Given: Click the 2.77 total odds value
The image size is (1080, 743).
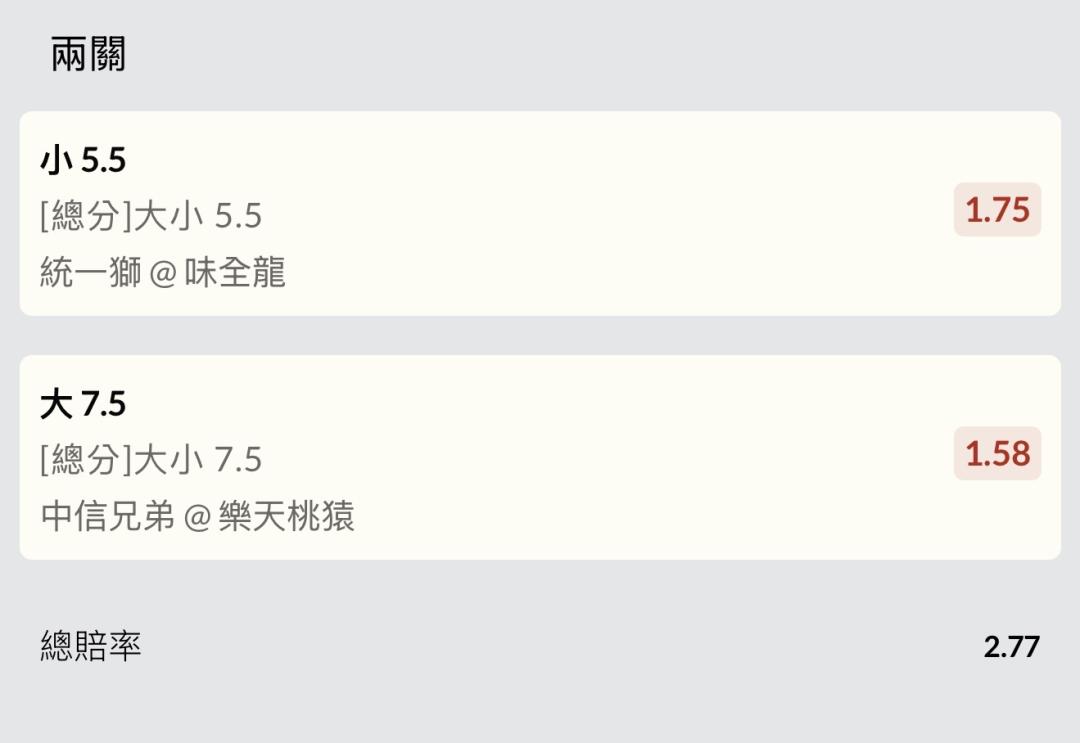Looking at the screenshot, I should [x=1011, y=646].
